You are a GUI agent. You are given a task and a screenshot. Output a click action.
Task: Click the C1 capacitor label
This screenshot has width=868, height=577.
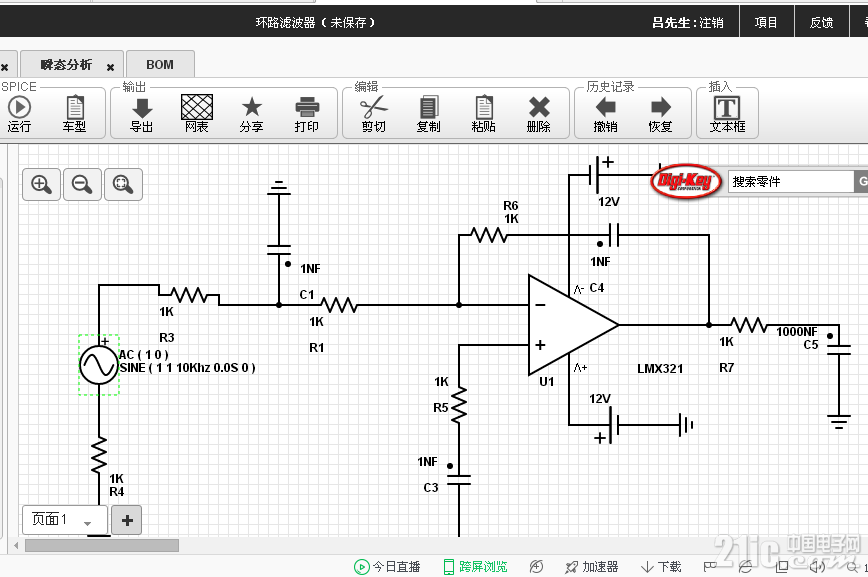(x=307, y=295)
